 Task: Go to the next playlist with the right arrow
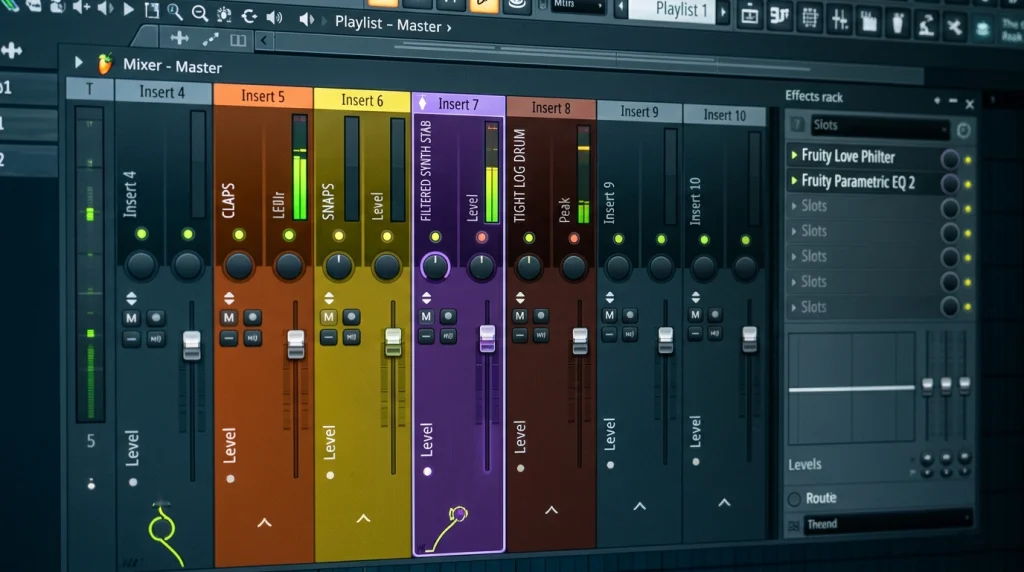pos(723,12)
